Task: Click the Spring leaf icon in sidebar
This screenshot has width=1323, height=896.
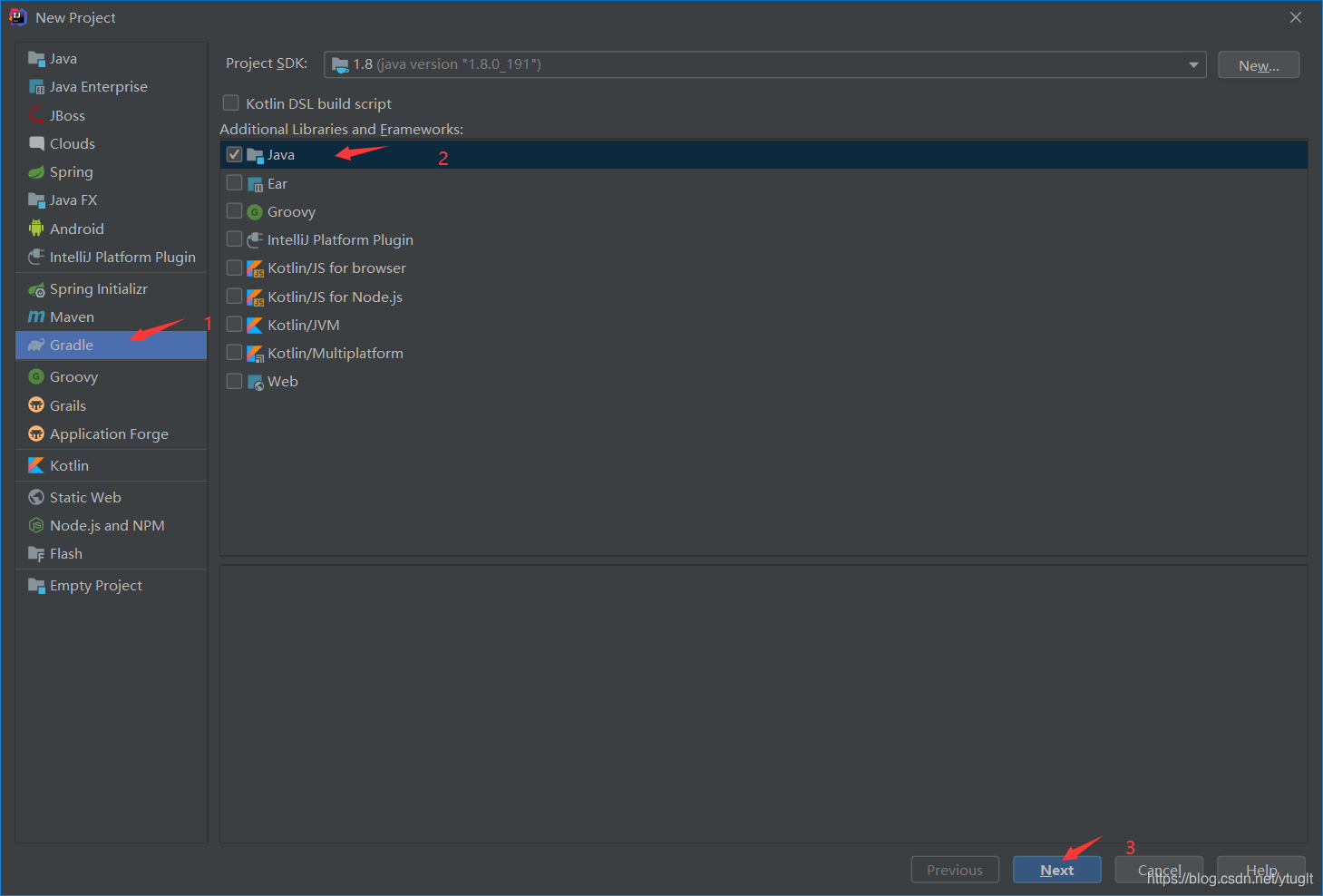Action: tap(36, 172)
